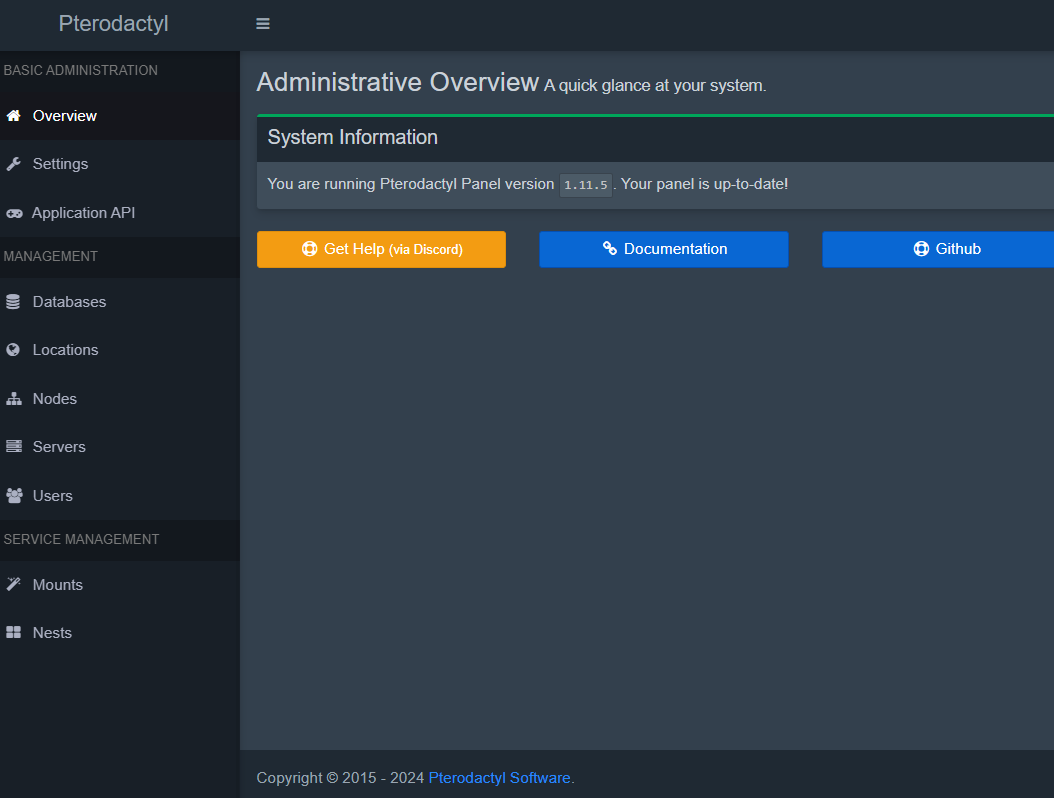Follow the Pterodactyl Software footer link
The height and width of the screenshot is (798, 1054).
tap(499, 778)
